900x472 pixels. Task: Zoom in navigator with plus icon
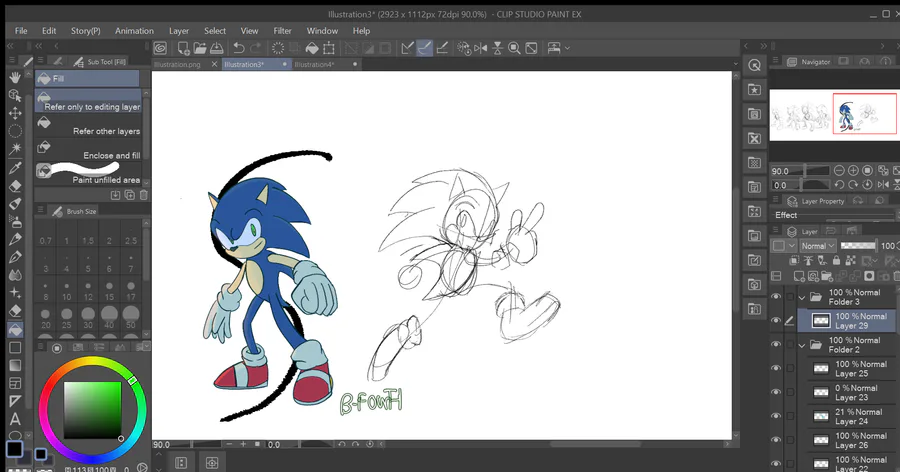click(x=854, y=171)
